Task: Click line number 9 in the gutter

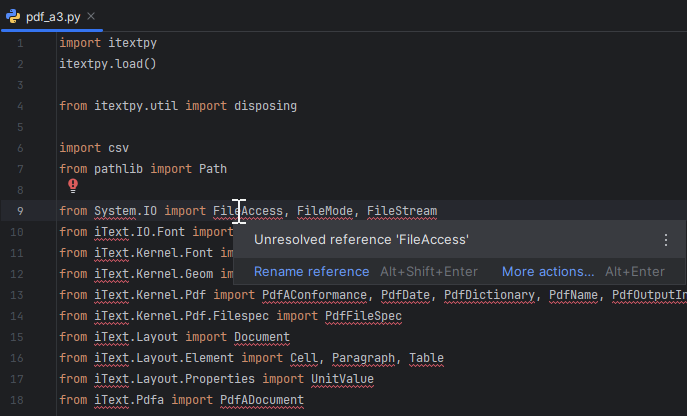Action: pos(20,211)
